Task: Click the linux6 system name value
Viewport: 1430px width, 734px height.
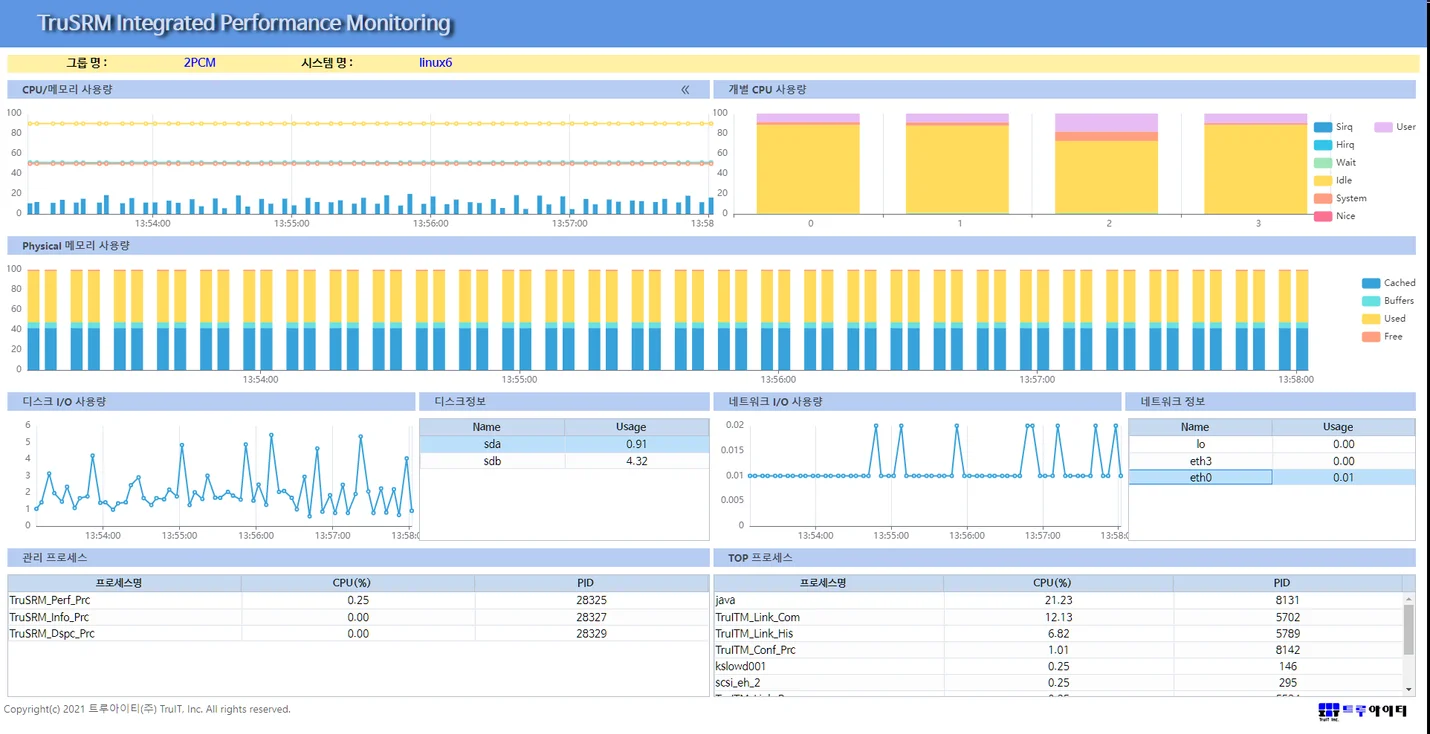Action: (436, 63)
